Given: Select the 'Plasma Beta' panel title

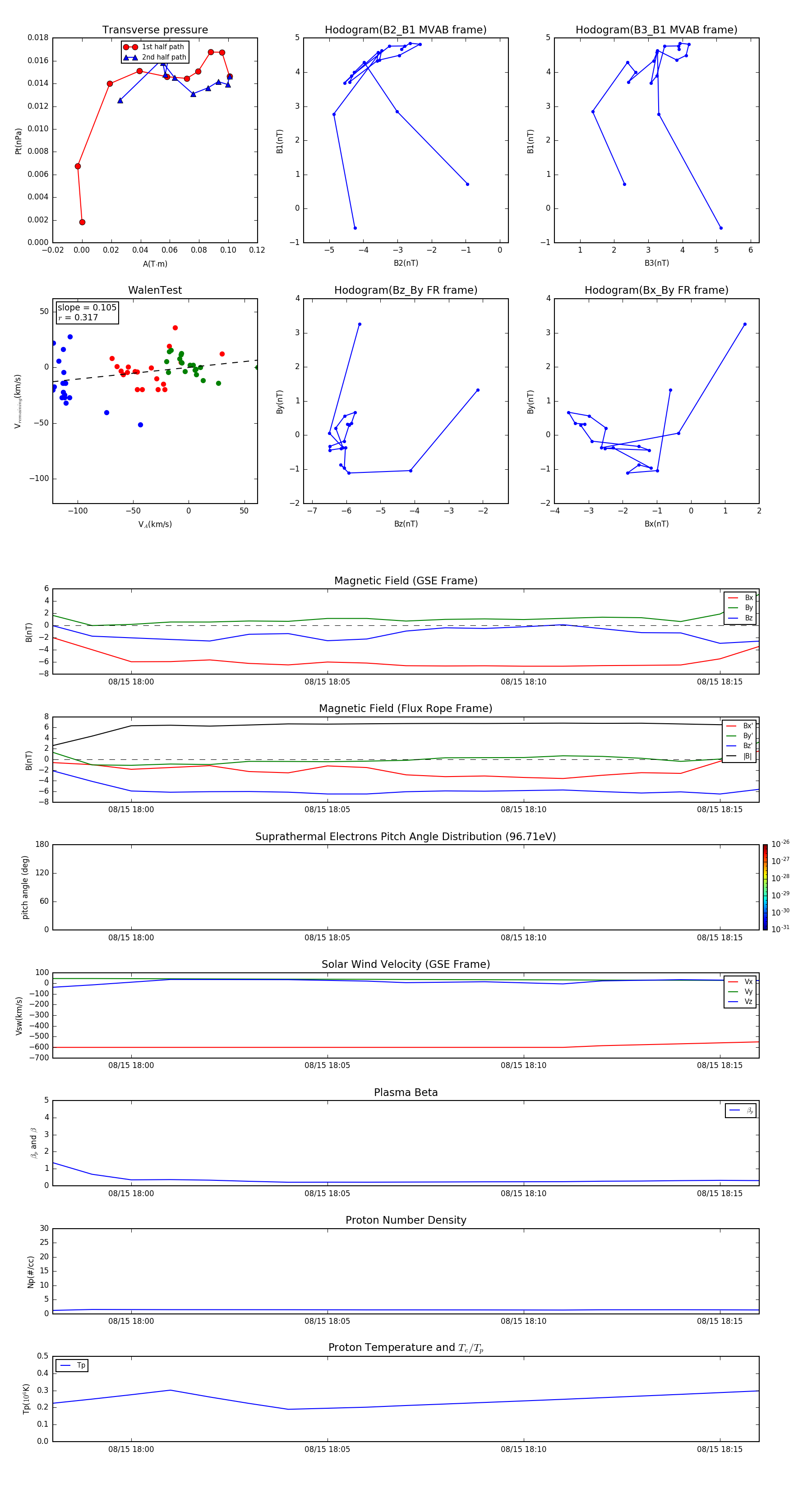Looking at the screenshot, I should 406,1092.
